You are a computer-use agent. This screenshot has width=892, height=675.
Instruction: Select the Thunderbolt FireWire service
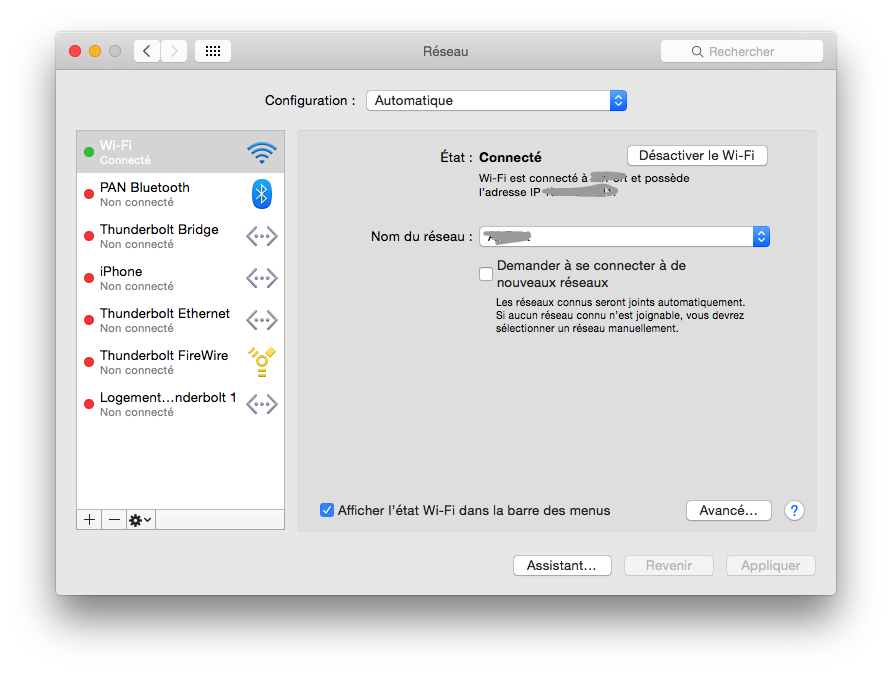[x=180, y=362]
